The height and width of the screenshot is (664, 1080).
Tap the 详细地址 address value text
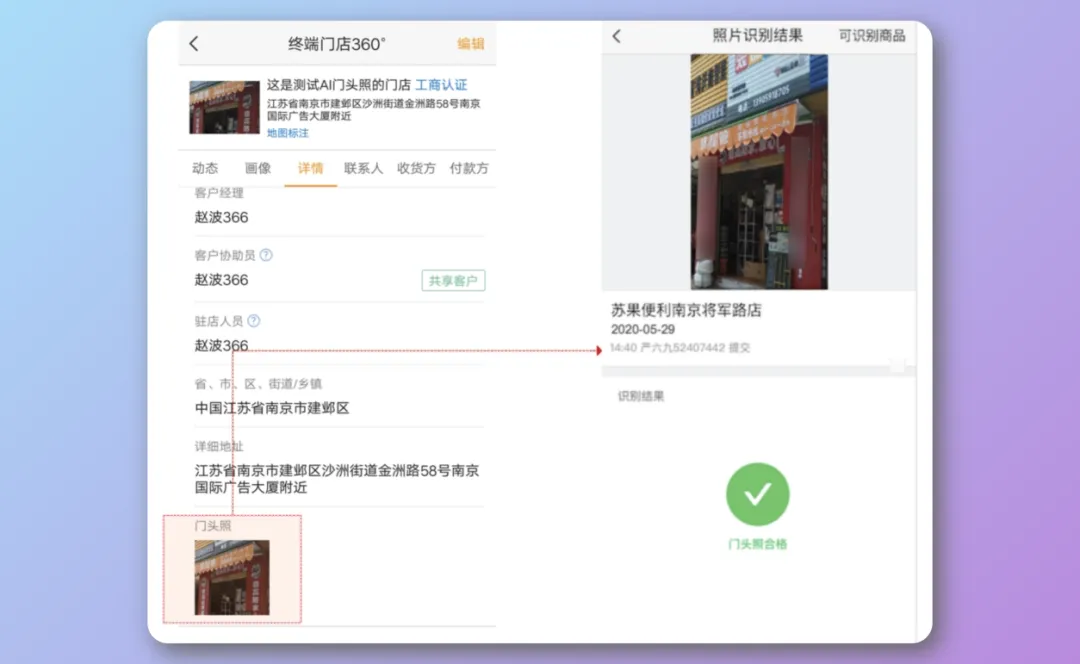pyautogui.click(x=337, y=479)
